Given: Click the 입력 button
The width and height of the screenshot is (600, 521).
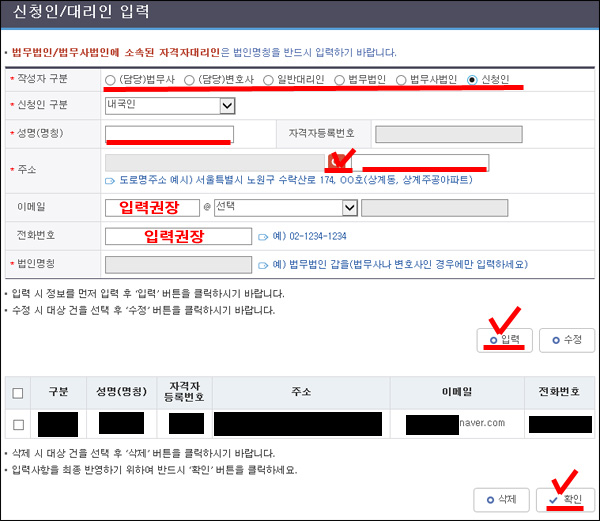Looking at the screenshot, I should point(504,340).
